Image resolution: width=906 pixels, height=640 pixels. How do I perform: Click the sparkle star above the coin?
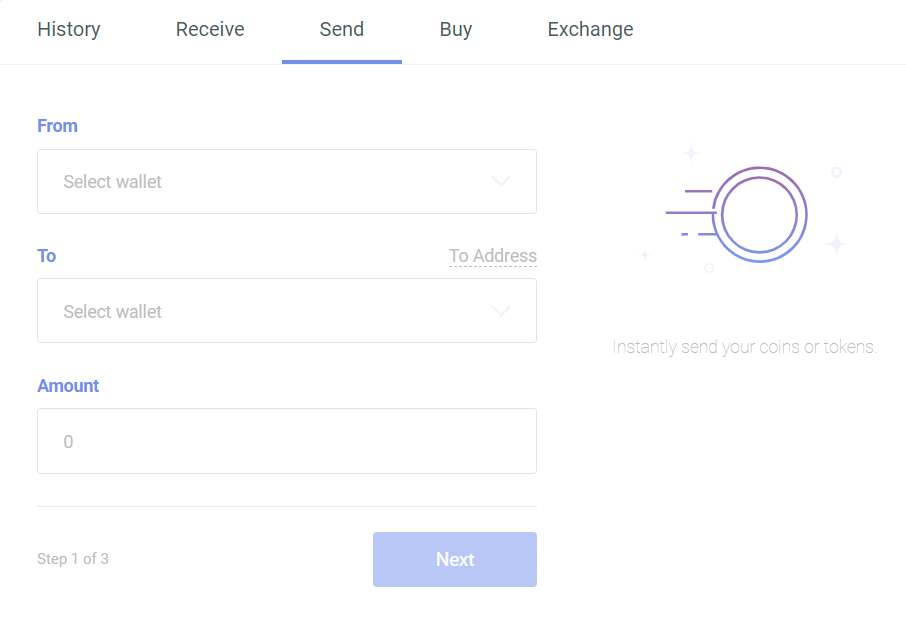[691, 153]
